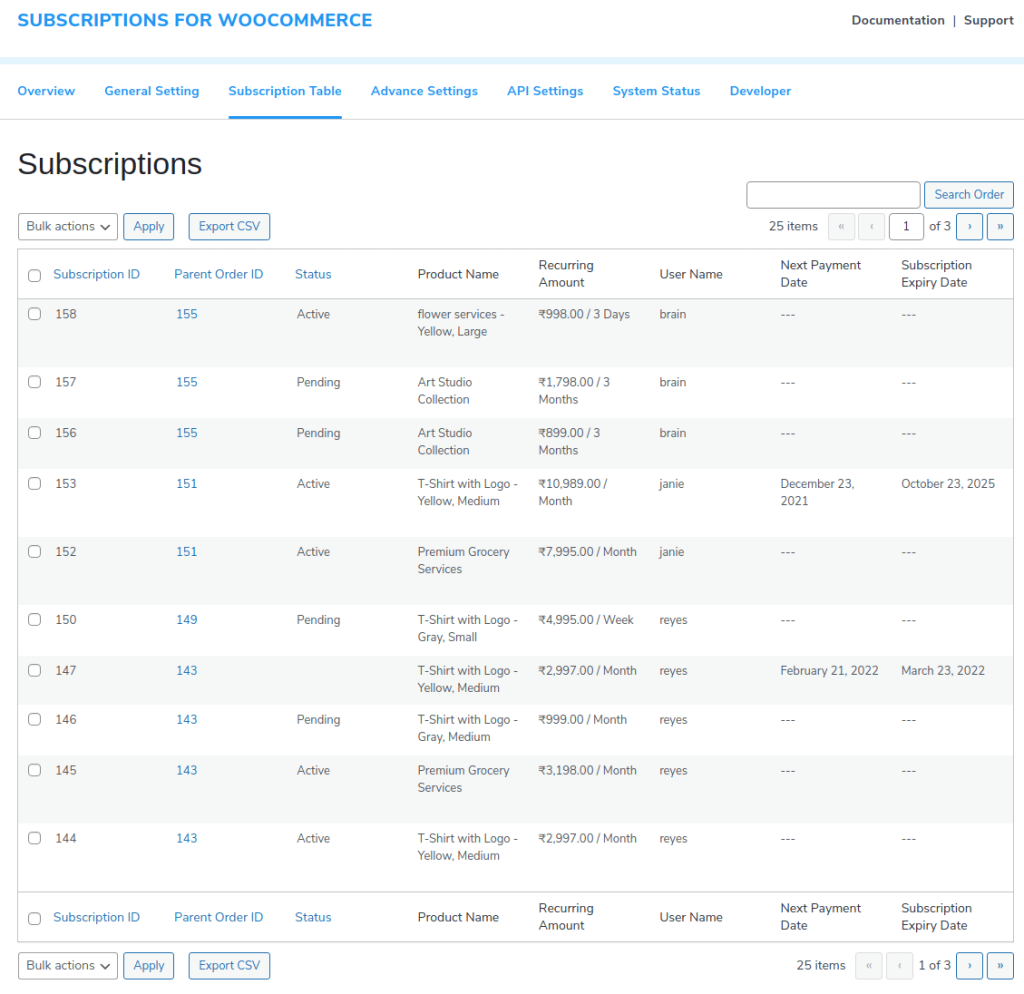
Task: Go to the previous page from top pagination
Action: point(871,227)
